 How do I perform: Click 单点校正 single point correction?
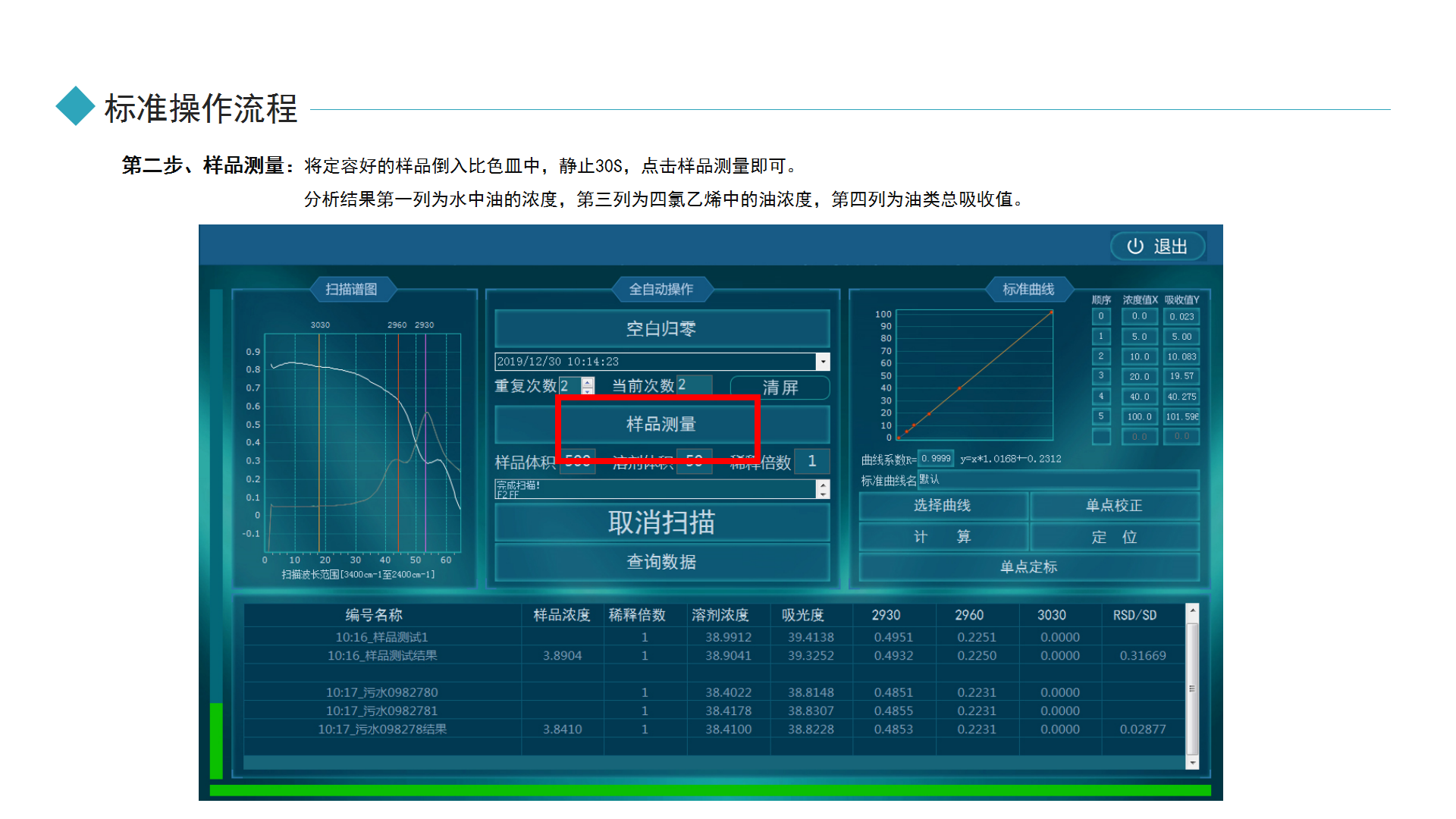[x=1113, y=506]
